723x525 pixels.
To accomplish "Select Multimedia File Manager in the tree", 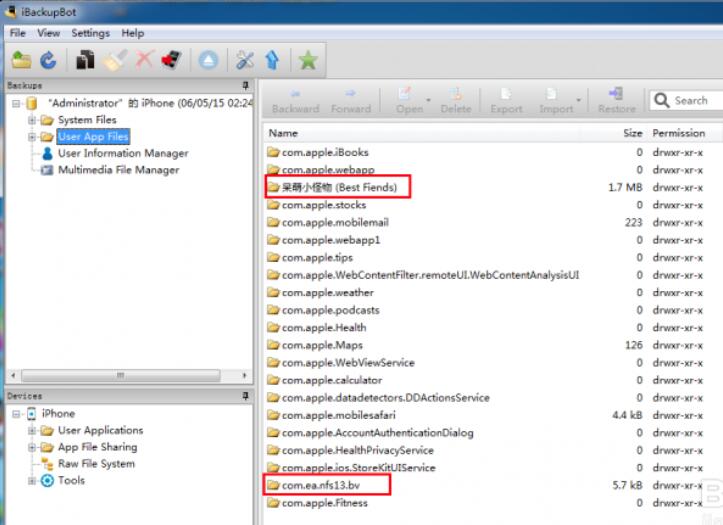I will [119, 170].
